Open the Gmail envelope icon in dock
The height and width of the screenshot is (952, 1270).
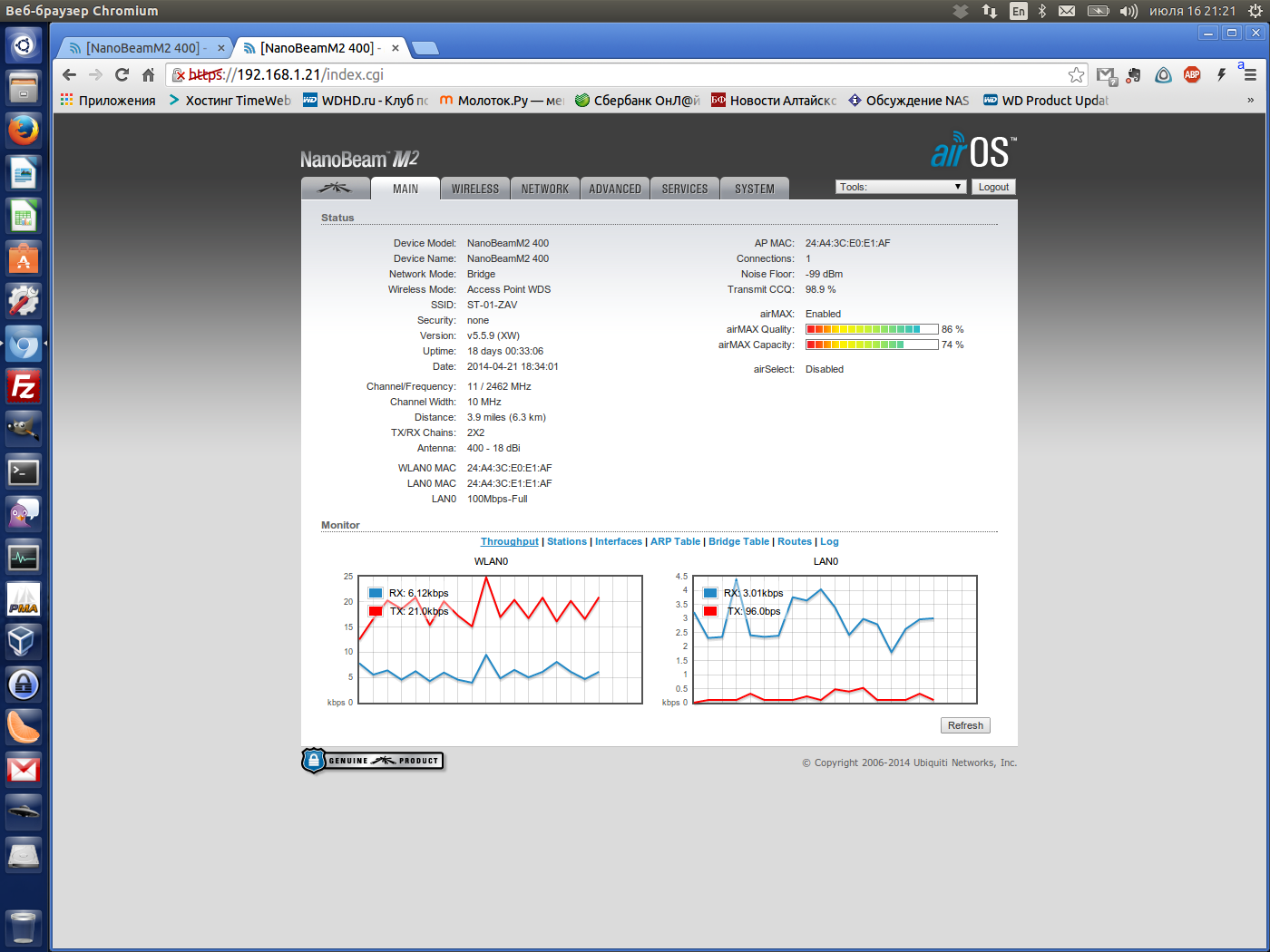coord(24,770)
